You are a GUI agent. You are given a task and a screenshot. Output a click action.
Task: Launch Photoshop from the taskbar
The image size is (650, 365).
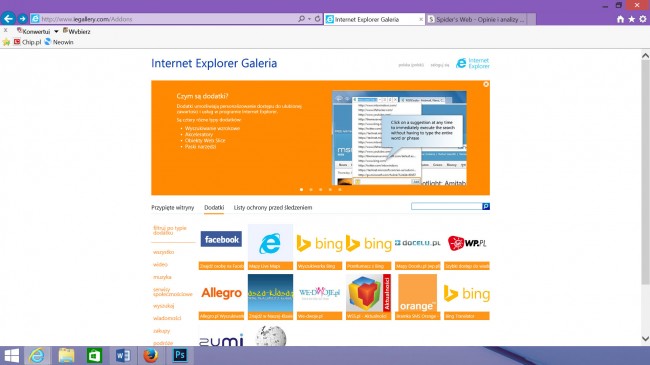click(179, 356)
